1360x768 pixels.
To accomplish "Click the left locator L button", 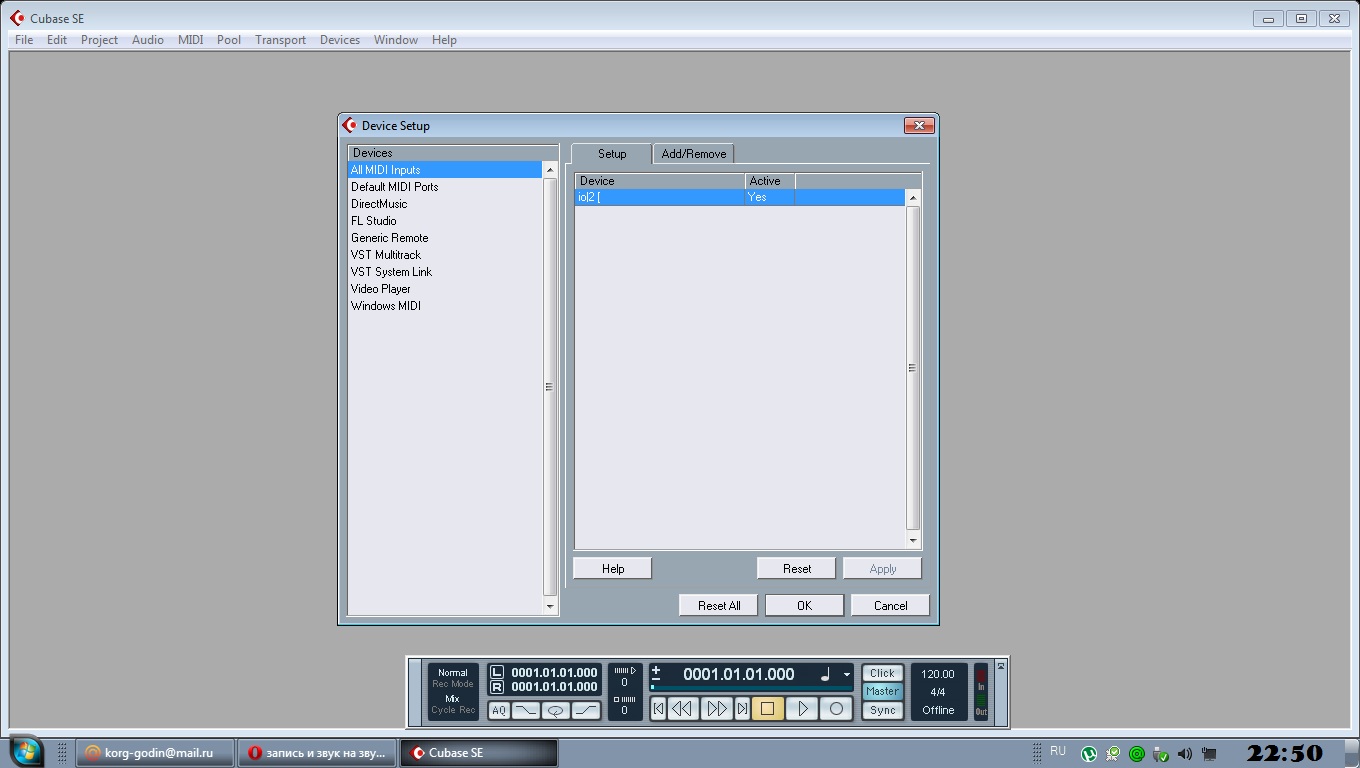I will [x=497, y=672].
